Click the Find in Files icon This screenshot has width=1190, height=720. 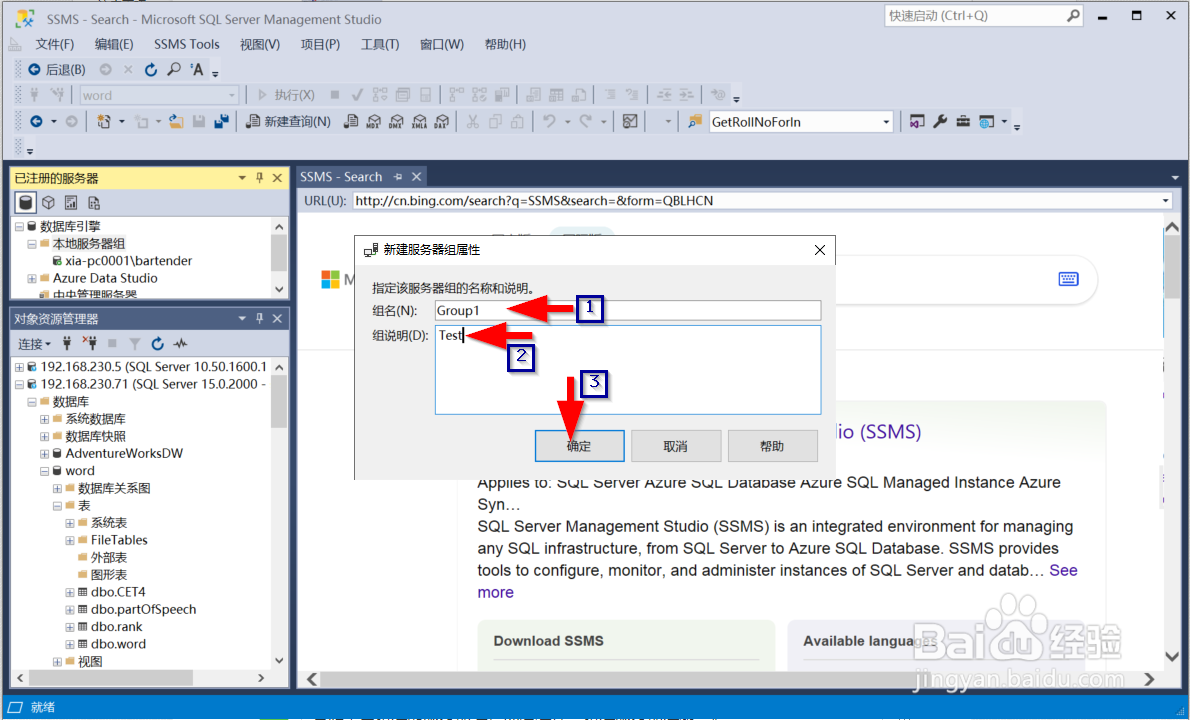point(694,121)
